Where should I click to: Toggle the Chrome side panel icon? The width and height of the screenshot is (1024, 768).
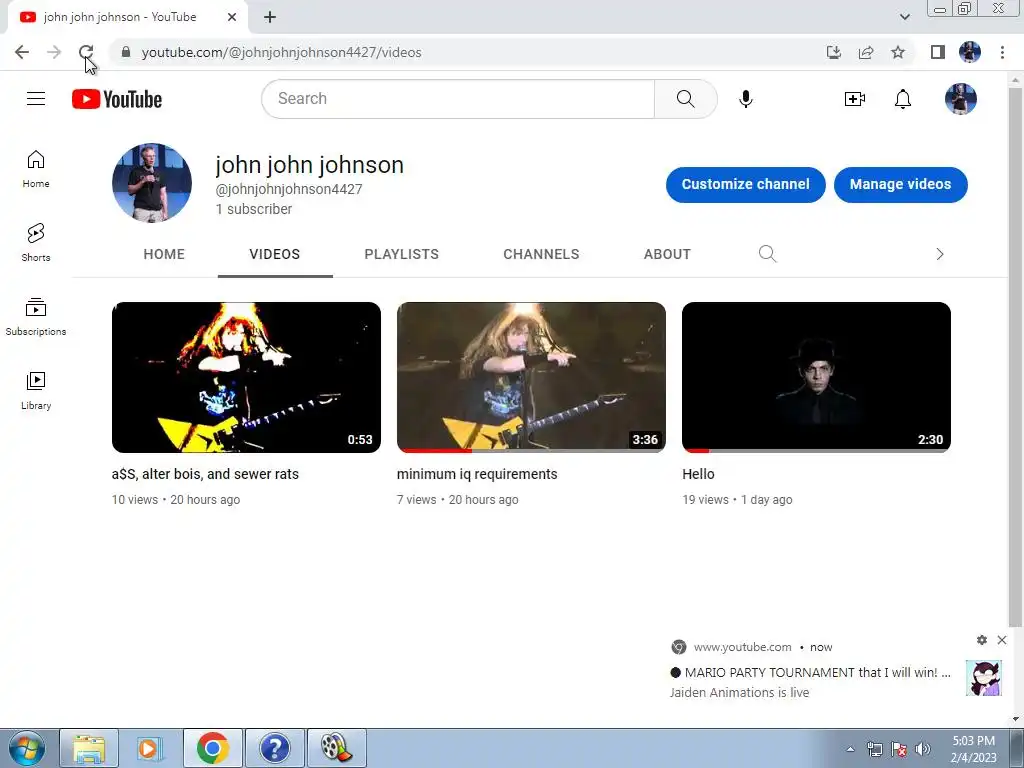tap(938, 52)
